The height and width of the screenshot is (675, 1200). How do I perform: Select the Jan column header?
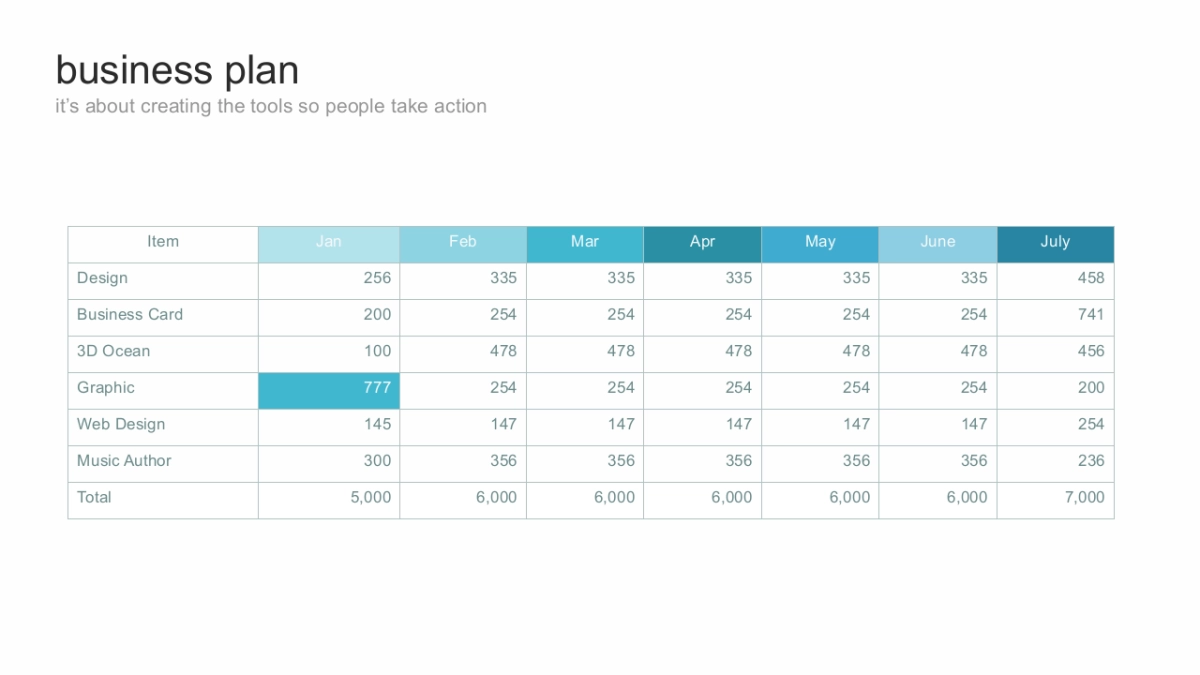pos(329,242)
